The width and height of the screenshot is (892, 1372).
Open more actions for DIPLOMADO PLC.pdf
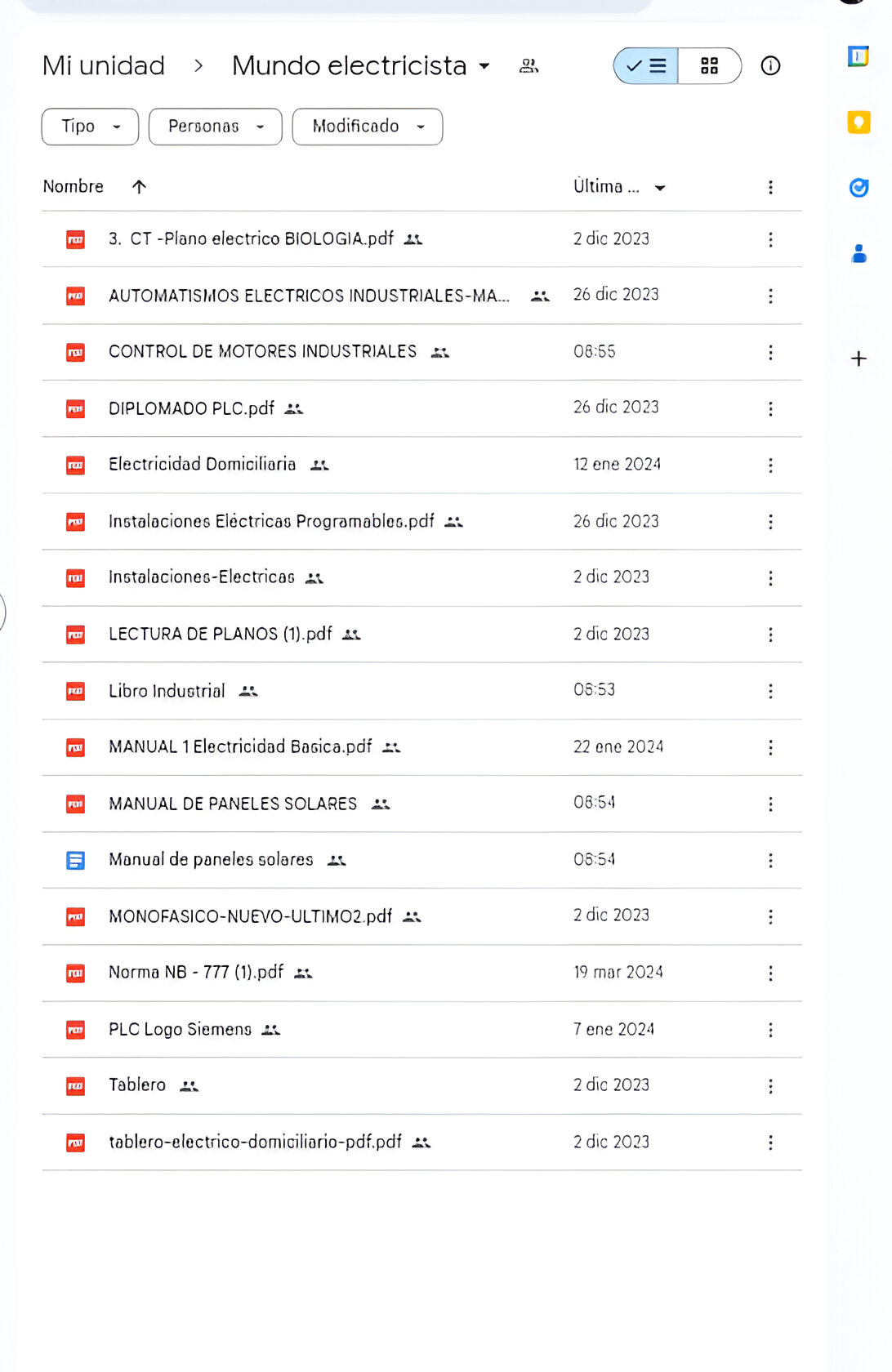tap(770, 408)
